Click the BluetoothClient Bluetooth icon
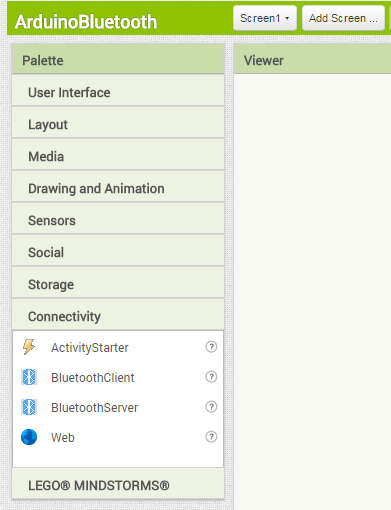The width and height of the screenshot is (391, 510). click(29, 377)
